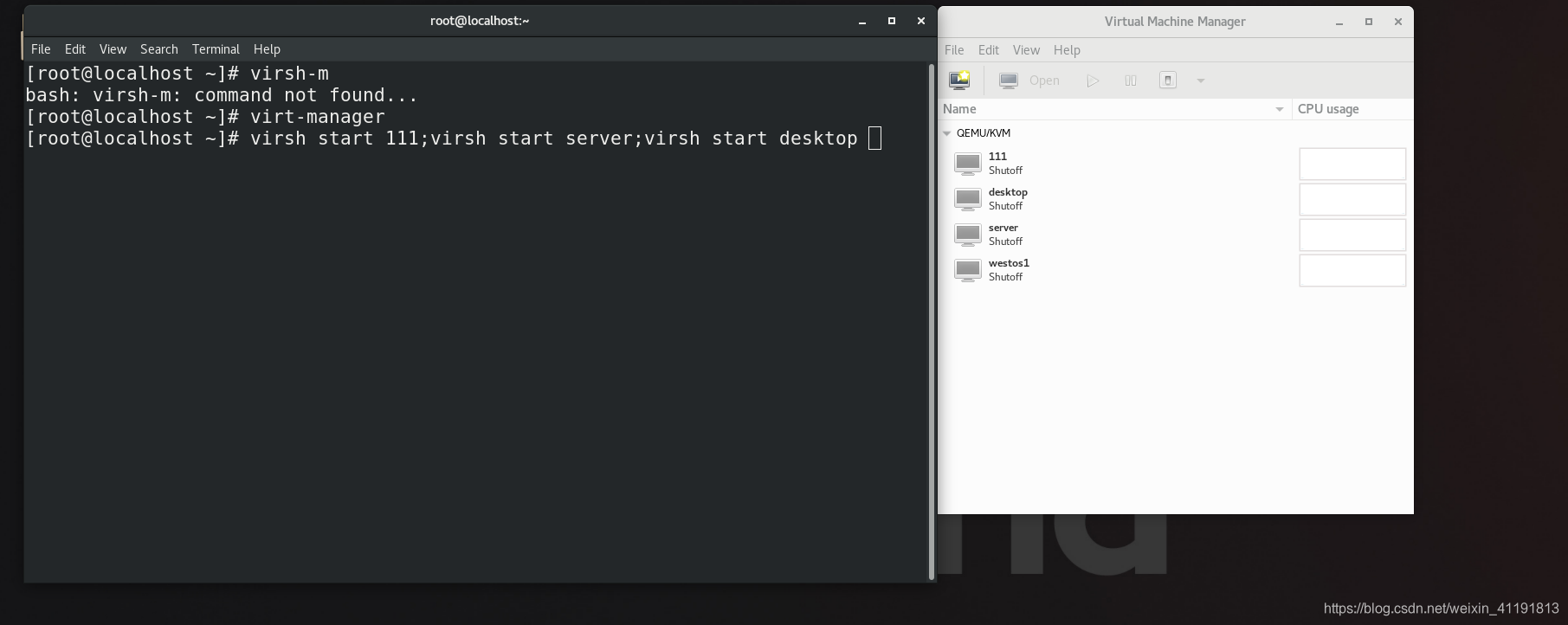Close the Virtual Machine Manager window
The height and width of the screenshot is (625, 1568).
coord(1398,23)
